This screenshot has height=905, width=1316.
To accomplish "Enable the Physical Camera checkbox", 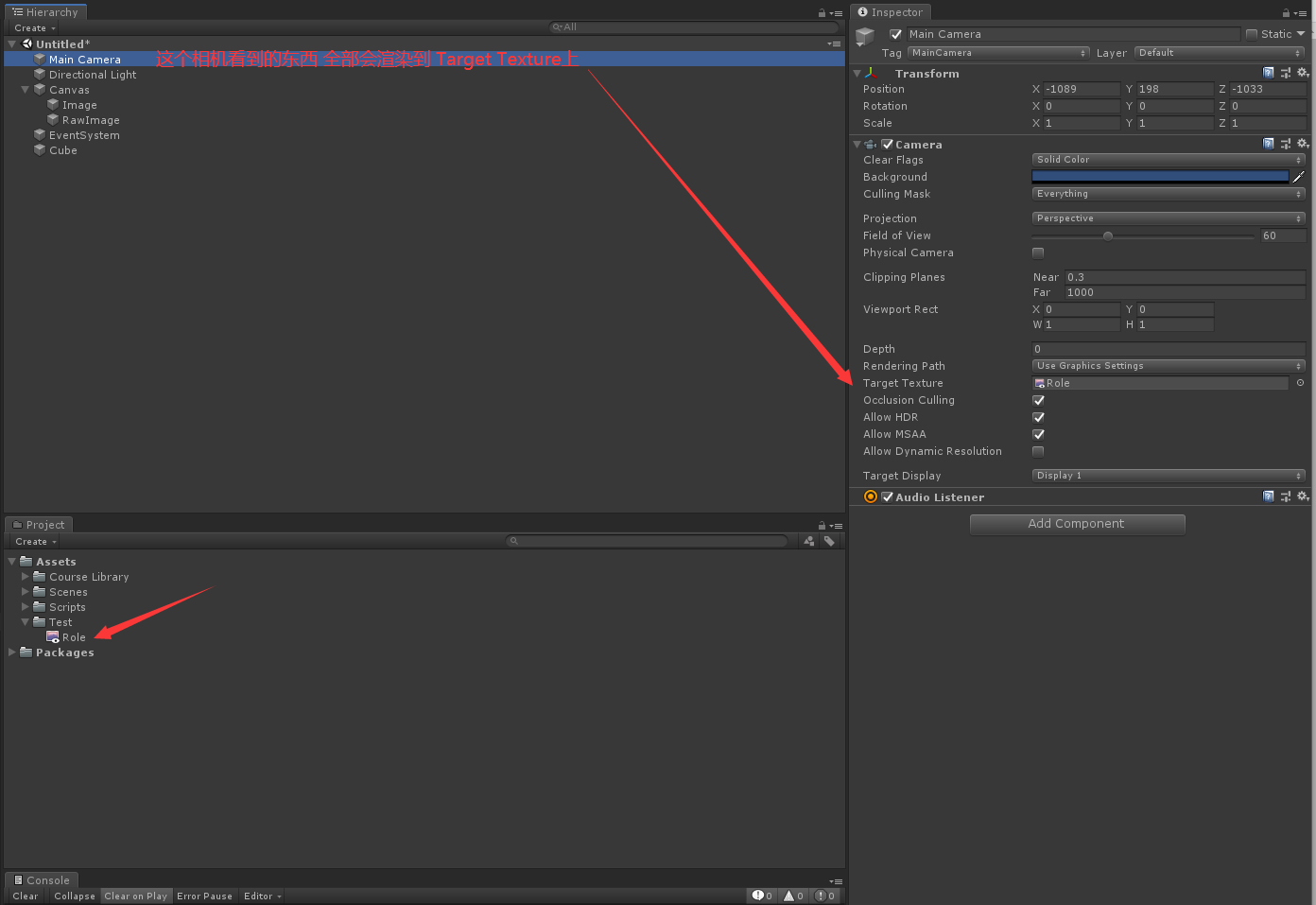I will click(x=1038, y=252).
